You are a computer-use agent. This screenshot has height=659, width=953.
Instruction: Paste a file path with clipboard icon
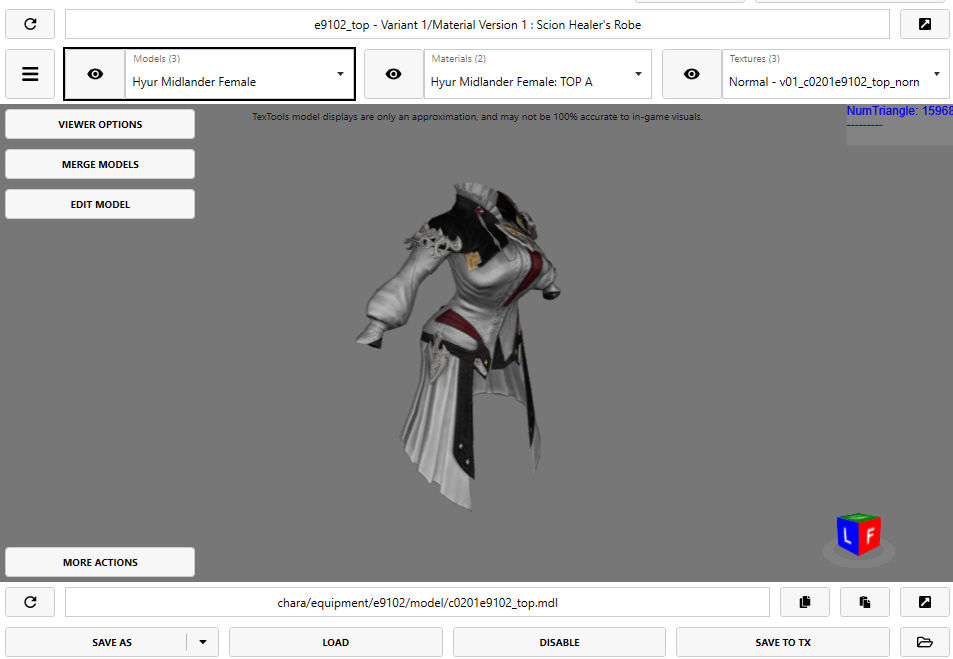(x=864, y=602)
